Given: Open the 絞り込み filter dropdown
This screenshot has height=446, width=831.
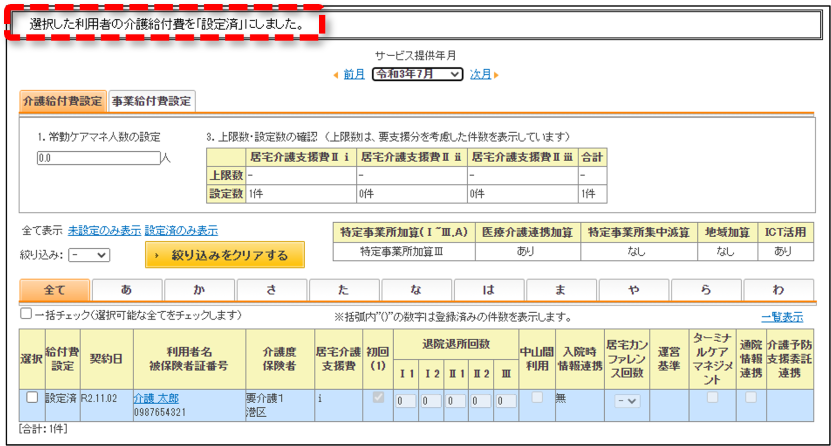Looking at the screenshot, I should pos(89,255).
